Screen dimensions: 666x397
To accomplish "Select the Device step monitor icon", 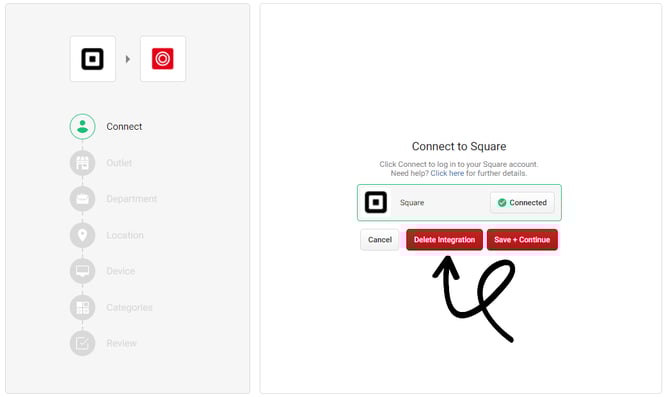I will 82,271.
